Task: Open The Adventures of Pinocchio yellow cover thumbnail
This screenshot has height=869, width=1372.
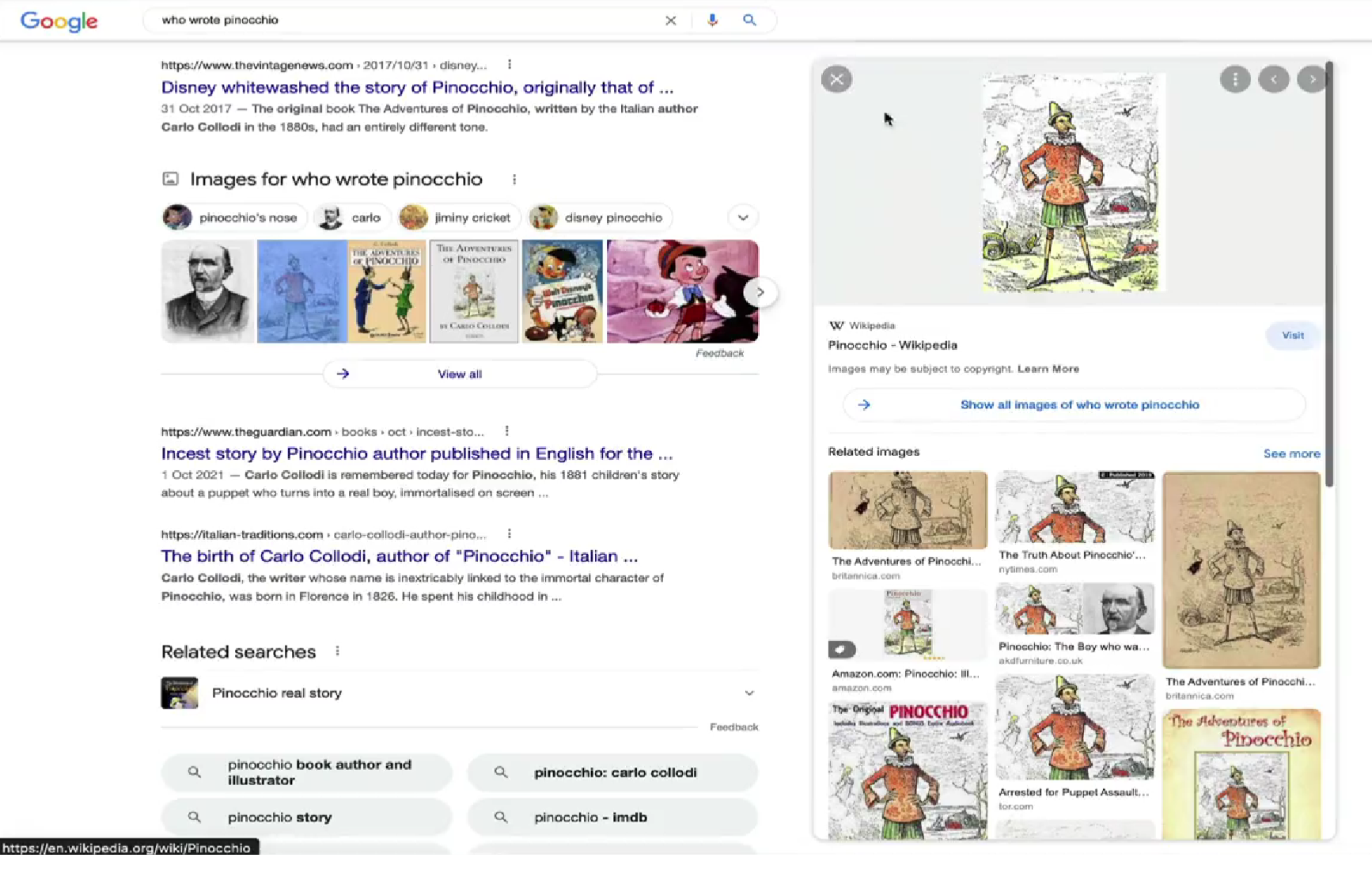Action: pos(387,291)
